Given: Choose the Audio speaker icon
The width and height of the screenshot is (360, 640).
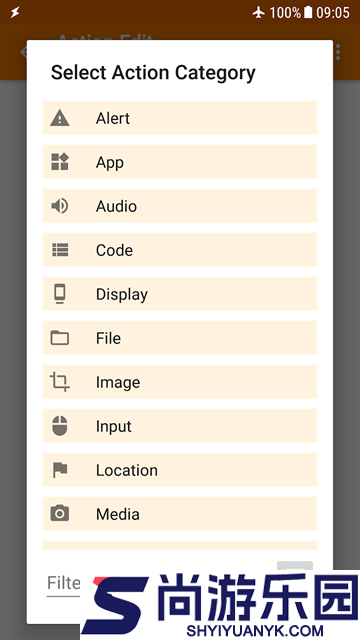Looking at the screenshot, I should [60, 206].
